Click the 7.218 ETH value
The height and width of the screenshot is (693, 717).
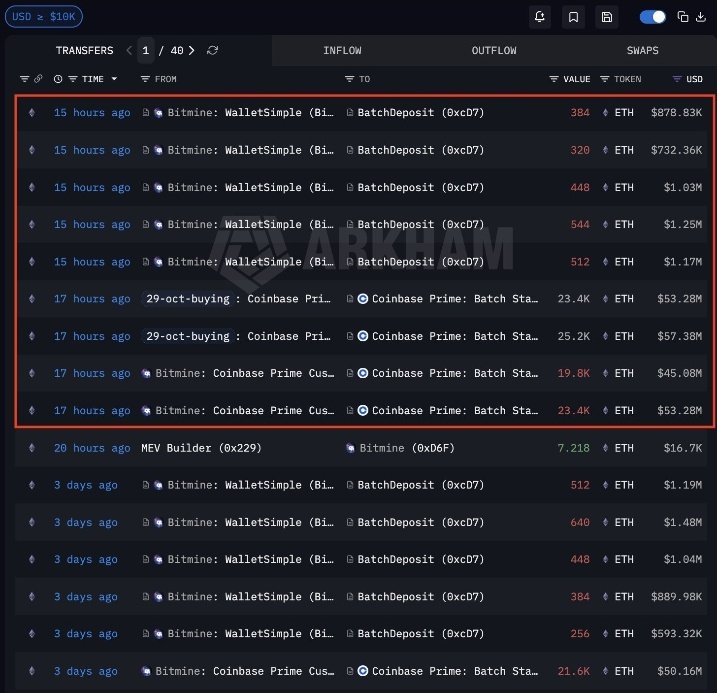(x=573, y=448)
